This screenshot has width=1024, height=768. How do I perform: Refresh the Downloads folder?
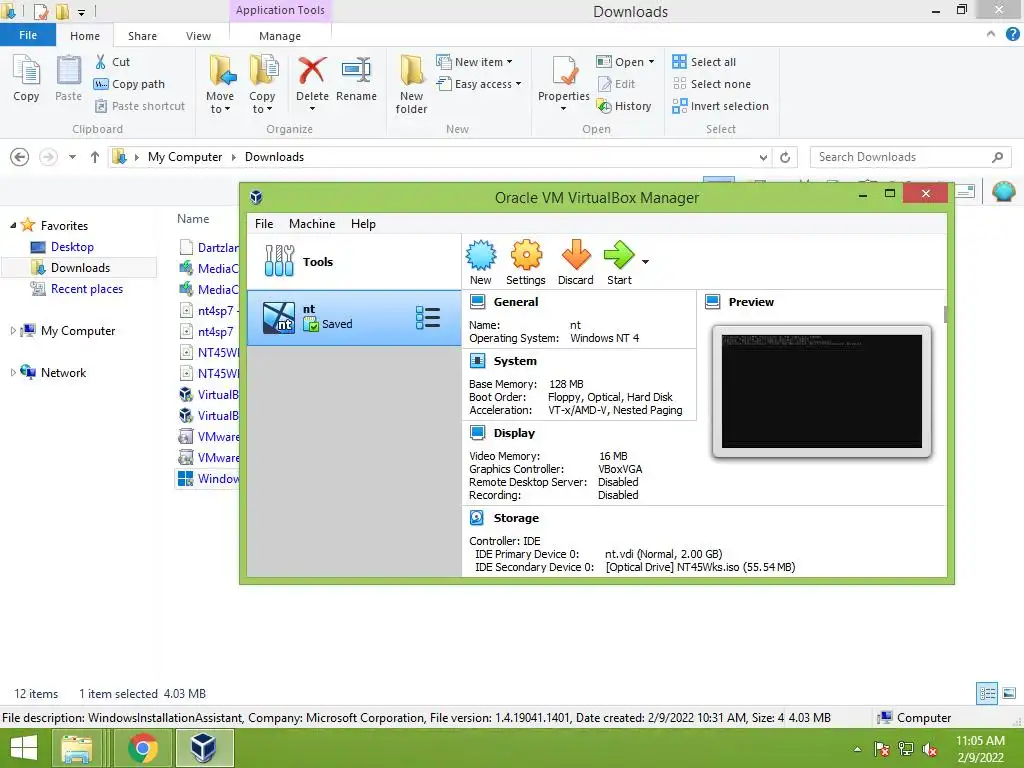[785, 157]
